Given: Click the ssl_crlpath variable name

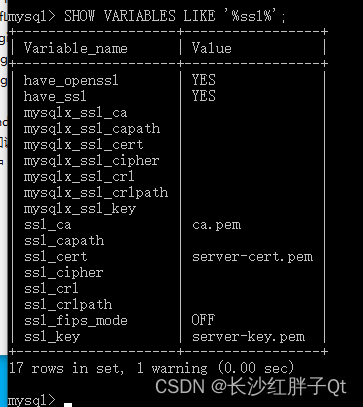Looking at the screenshot, I should [68, 305].
